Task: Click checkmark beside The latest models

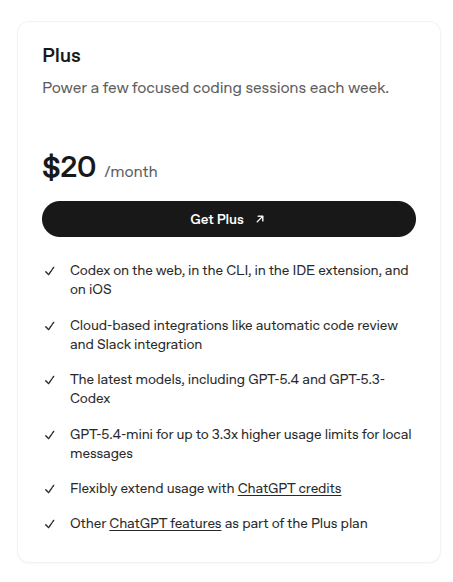Action: pos(50,380)
